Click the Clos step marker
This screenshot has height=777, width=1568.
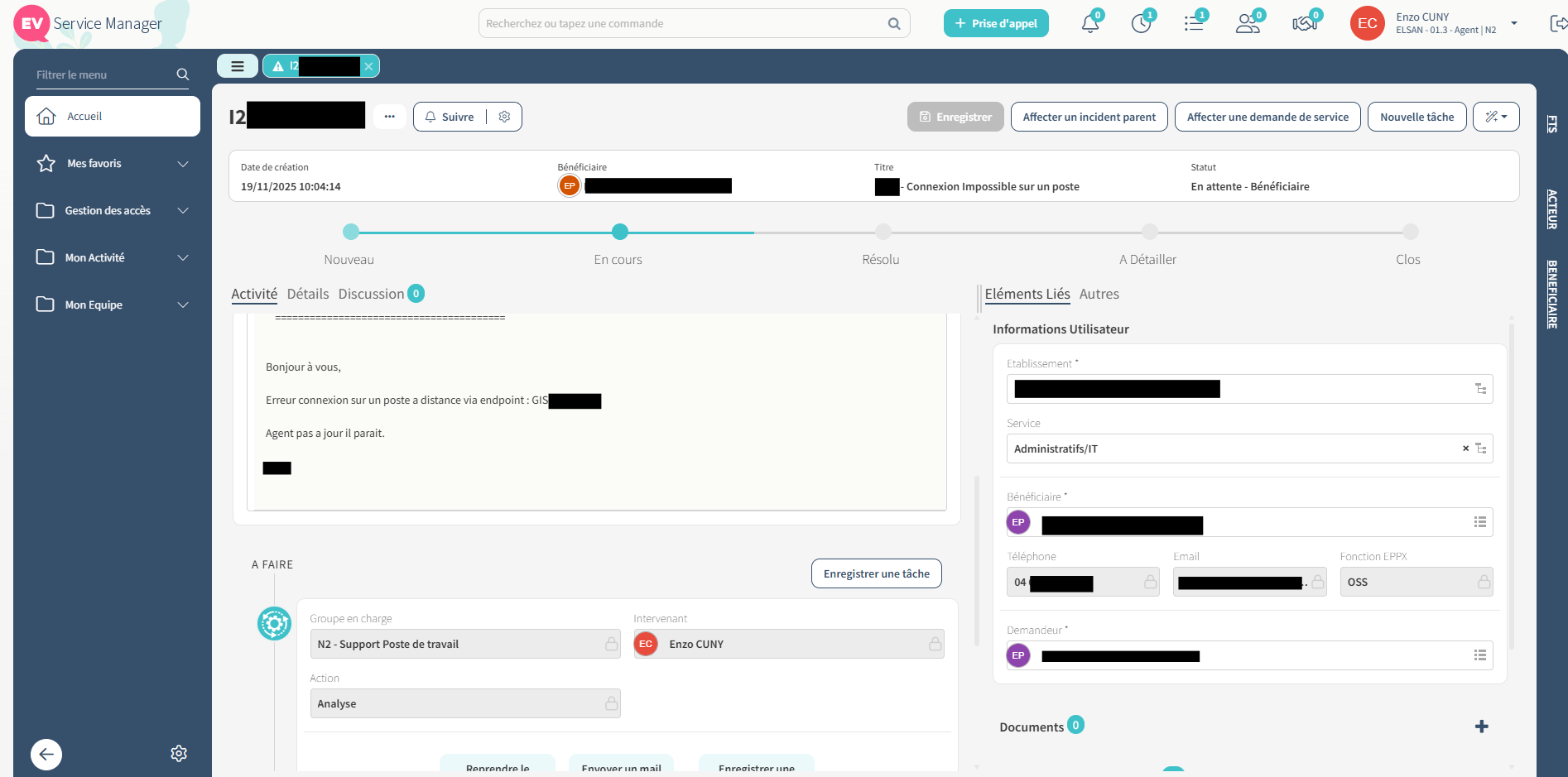point(1411,232)
